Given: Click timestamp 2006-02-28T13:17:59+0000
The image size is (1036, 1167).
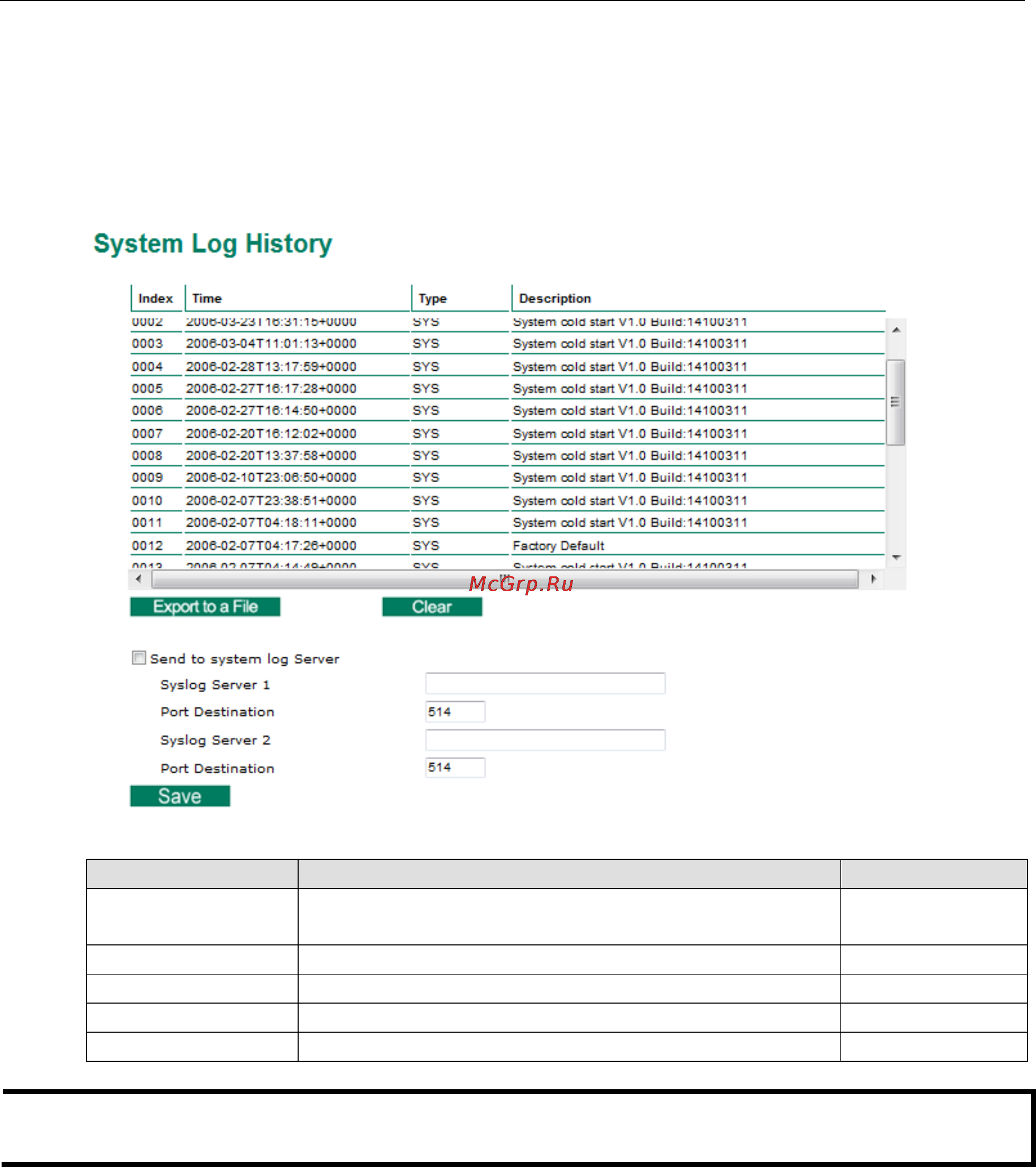Looking at the screenshot, I should [x=271, y=366].
